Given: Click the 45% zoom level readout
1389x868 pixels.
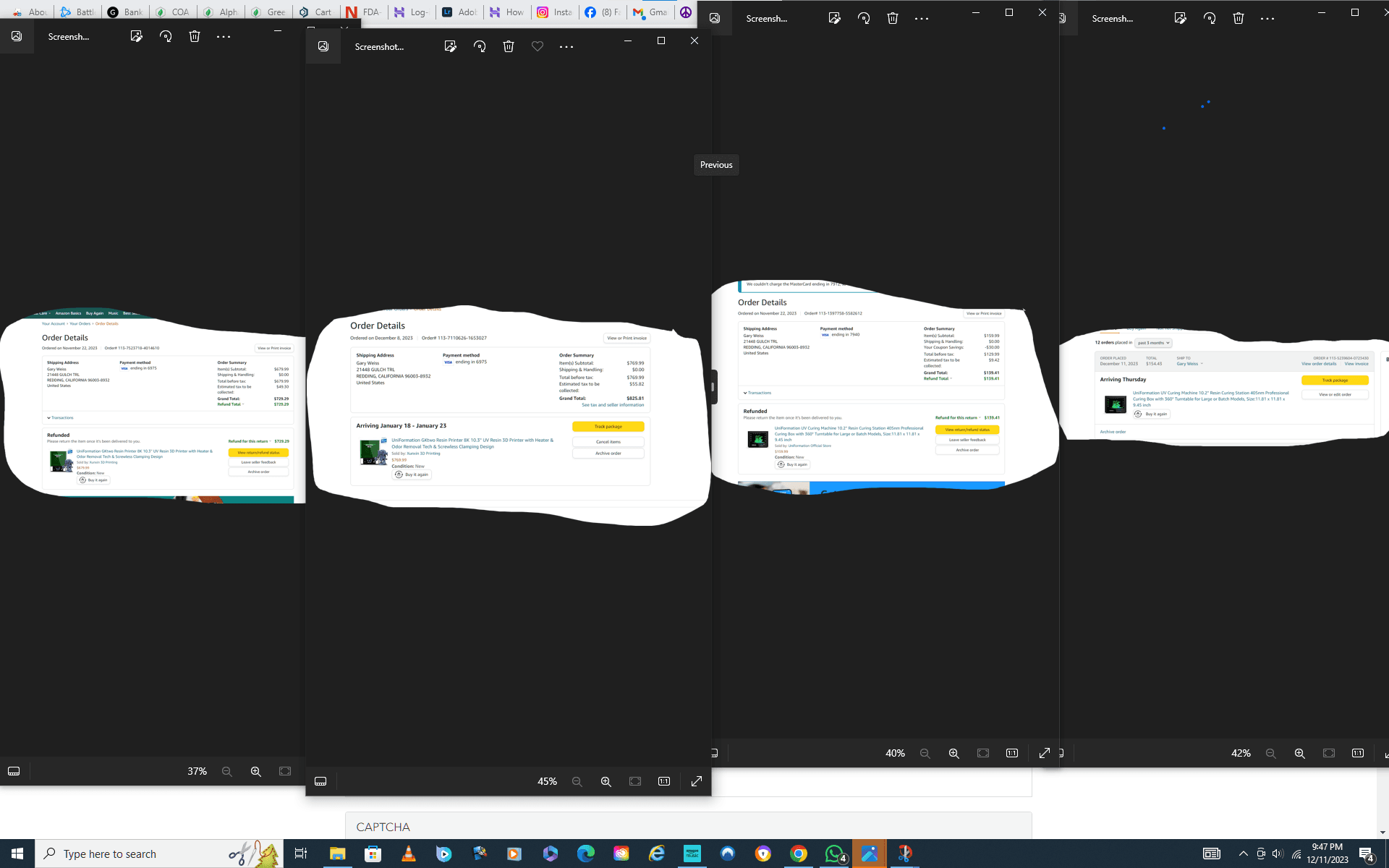Looking at the screenshot, I should [x=547, y=781].
